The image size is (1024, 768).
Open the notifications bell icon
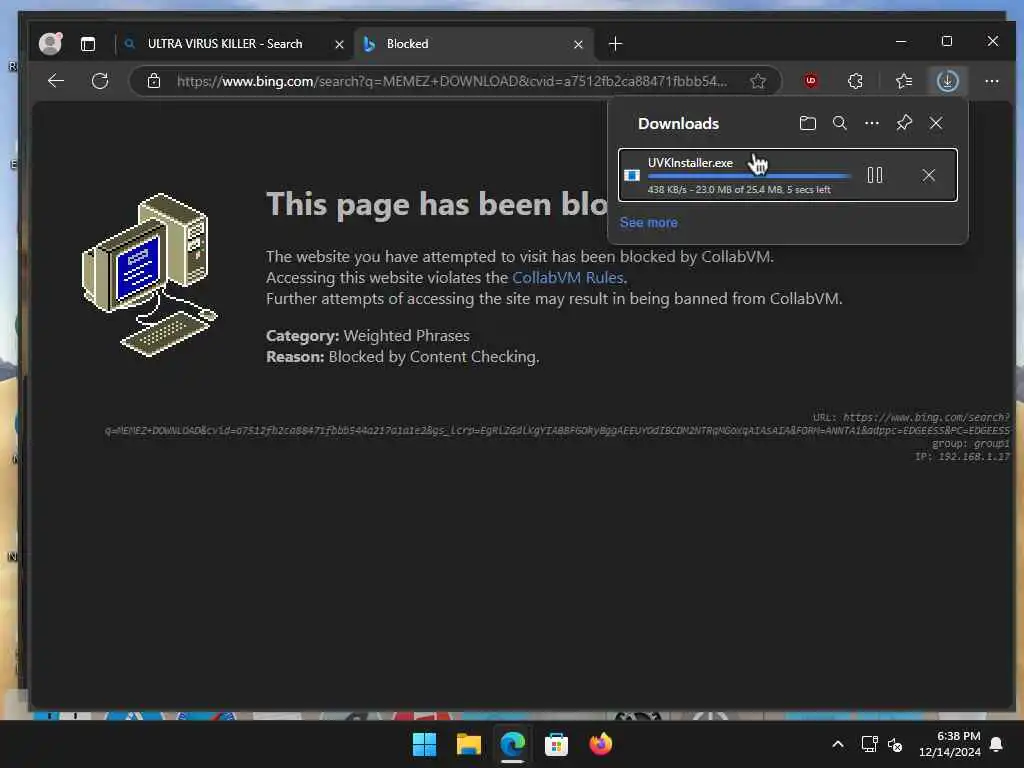pos(996,744)
